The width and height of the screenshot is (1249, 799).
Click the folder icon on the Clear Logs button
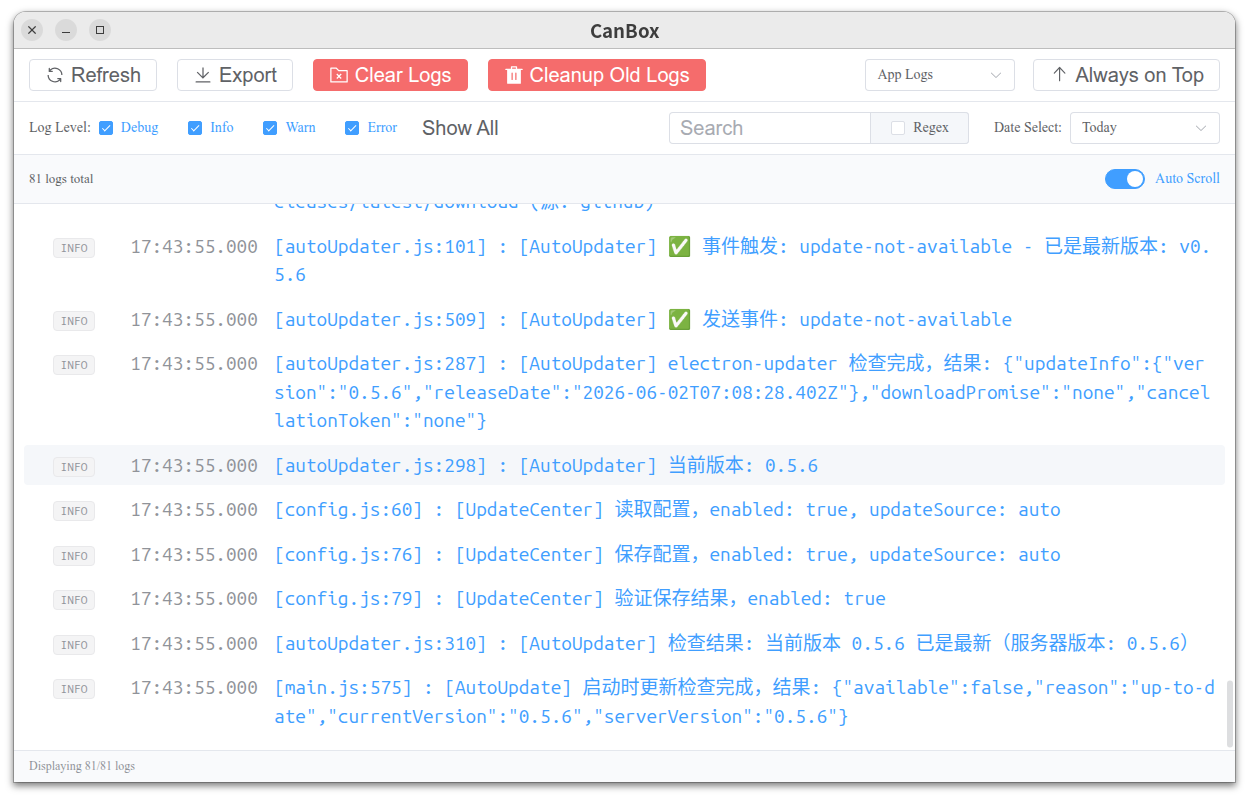[338, 75]
